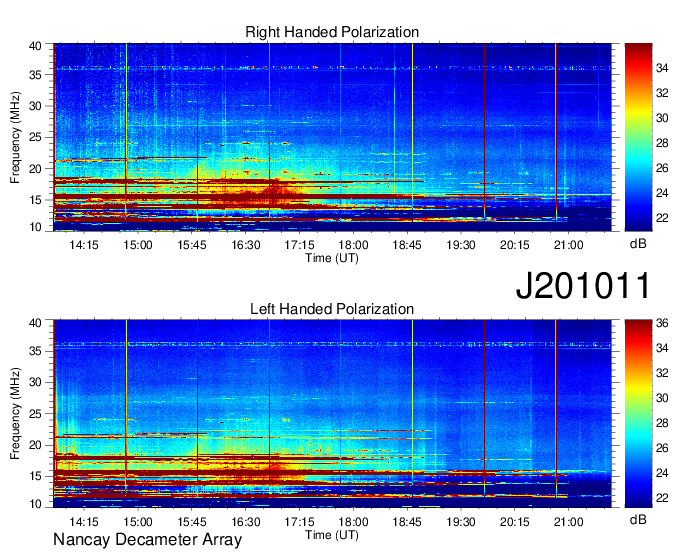The width and height of the screenshot is (680, 552).
Task: Click the 25 frequency tick of the upper plot
Action: pyautogui.click(x=35, y=137)
